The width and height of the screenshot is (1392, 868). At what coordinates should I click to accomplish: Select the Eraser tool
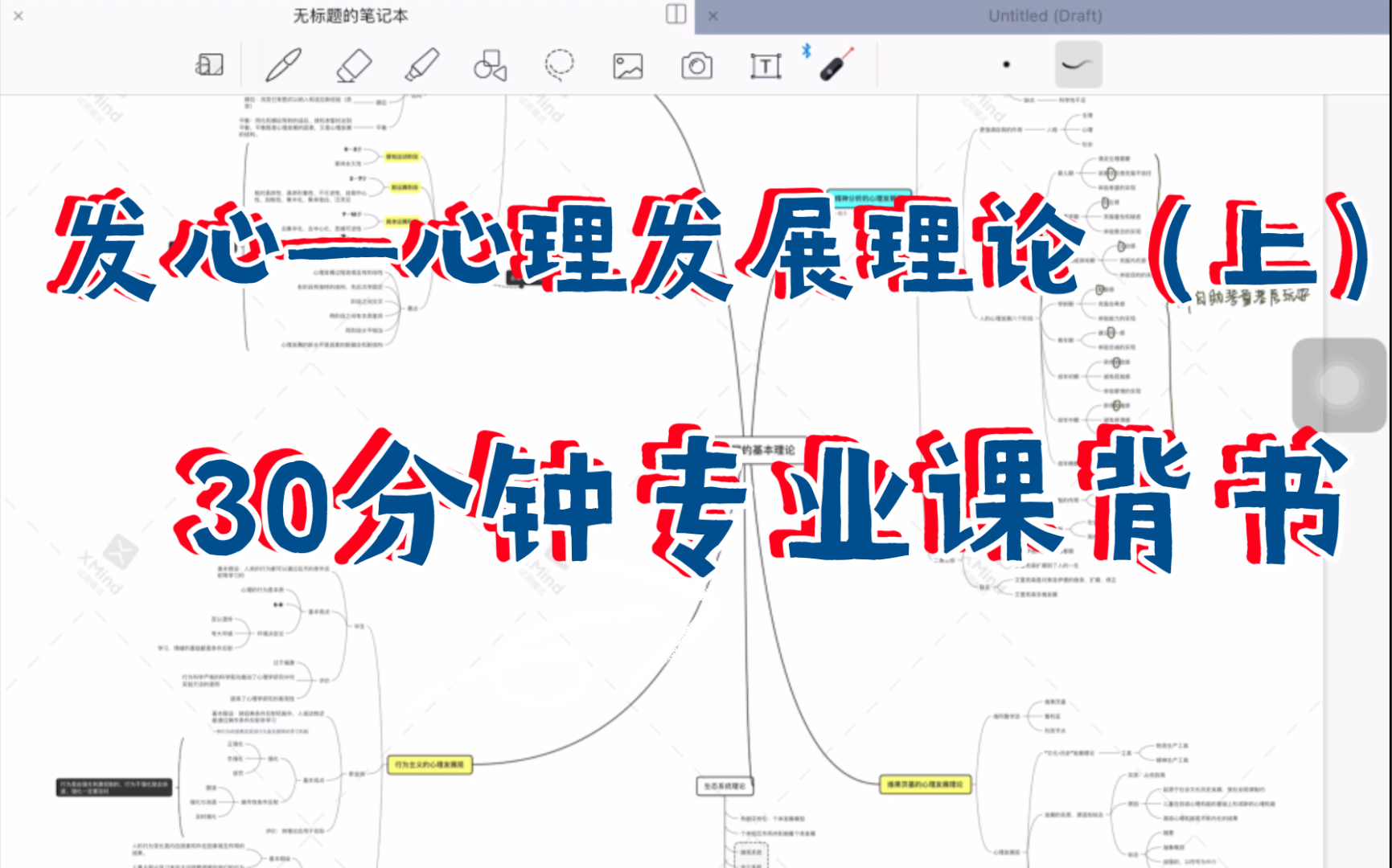click(353, 65)
